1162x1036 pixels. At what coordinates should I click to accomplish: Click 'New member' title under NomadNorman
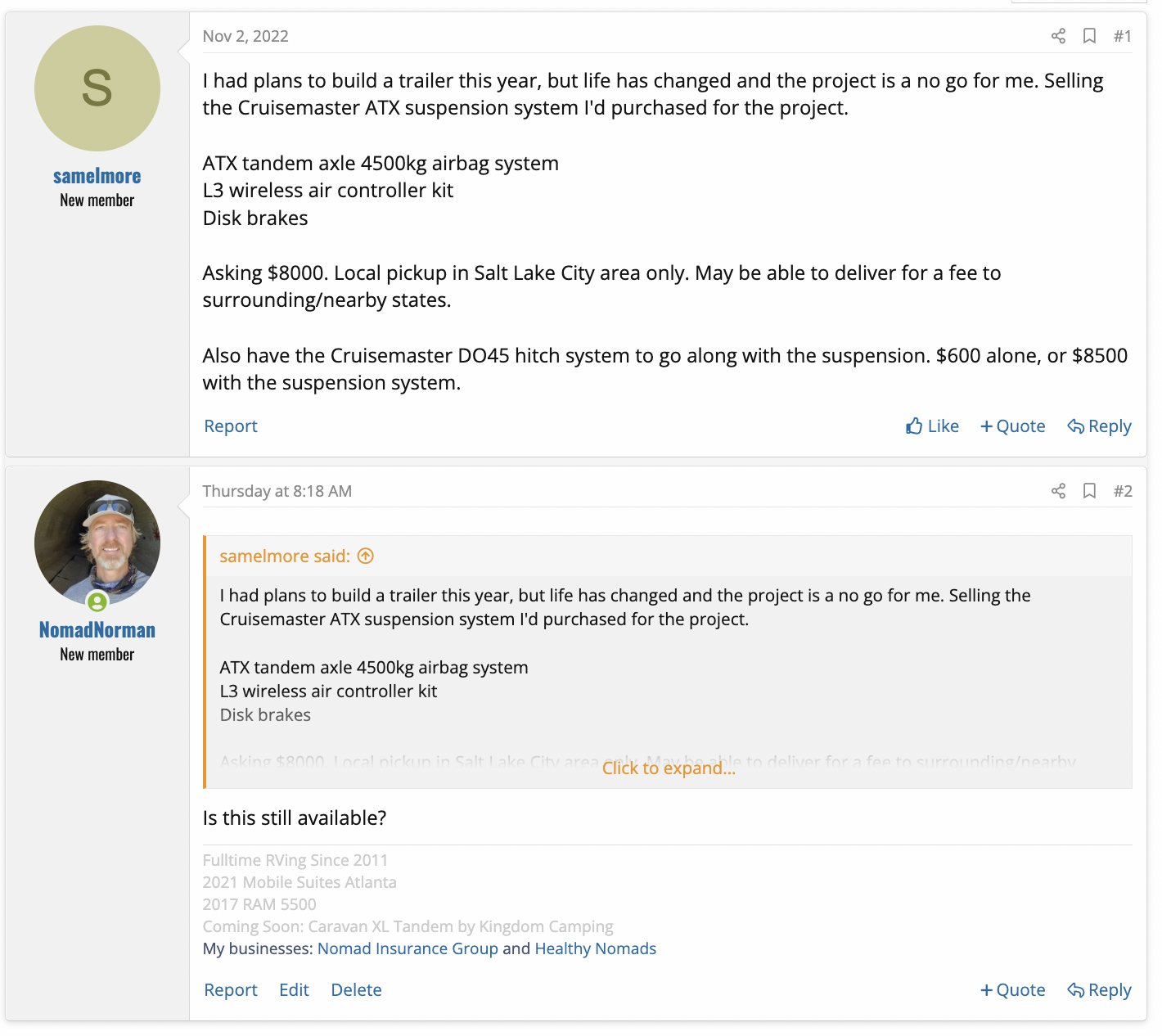97,655
